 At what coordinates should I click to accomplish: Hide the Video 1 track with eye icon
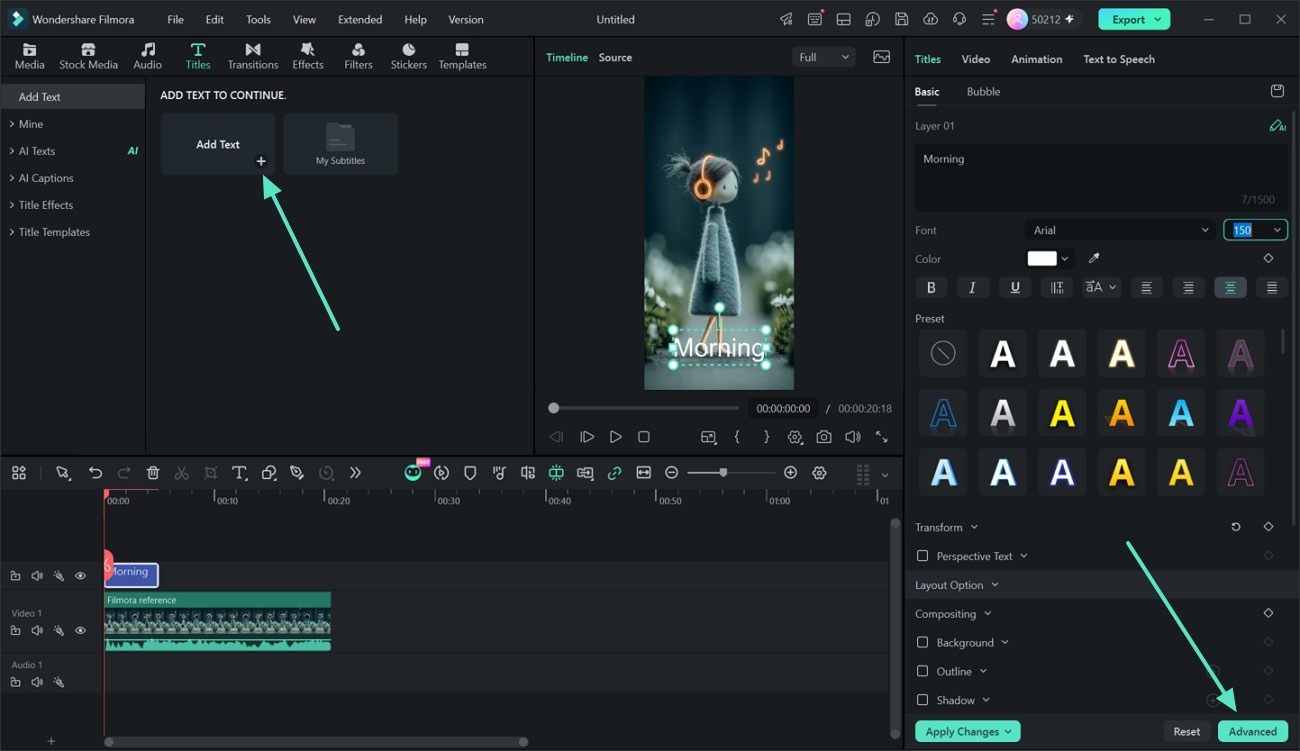[x=81, y=630]
